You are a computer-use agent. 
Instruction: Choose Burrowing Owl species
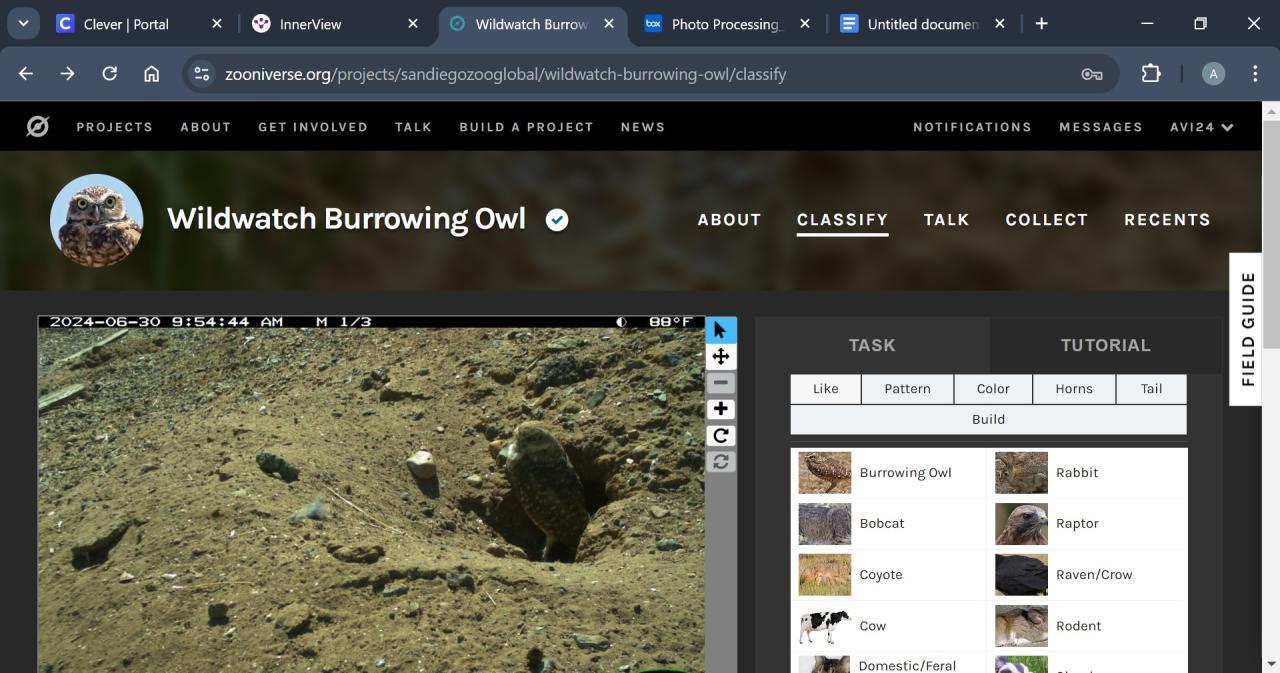888,473
